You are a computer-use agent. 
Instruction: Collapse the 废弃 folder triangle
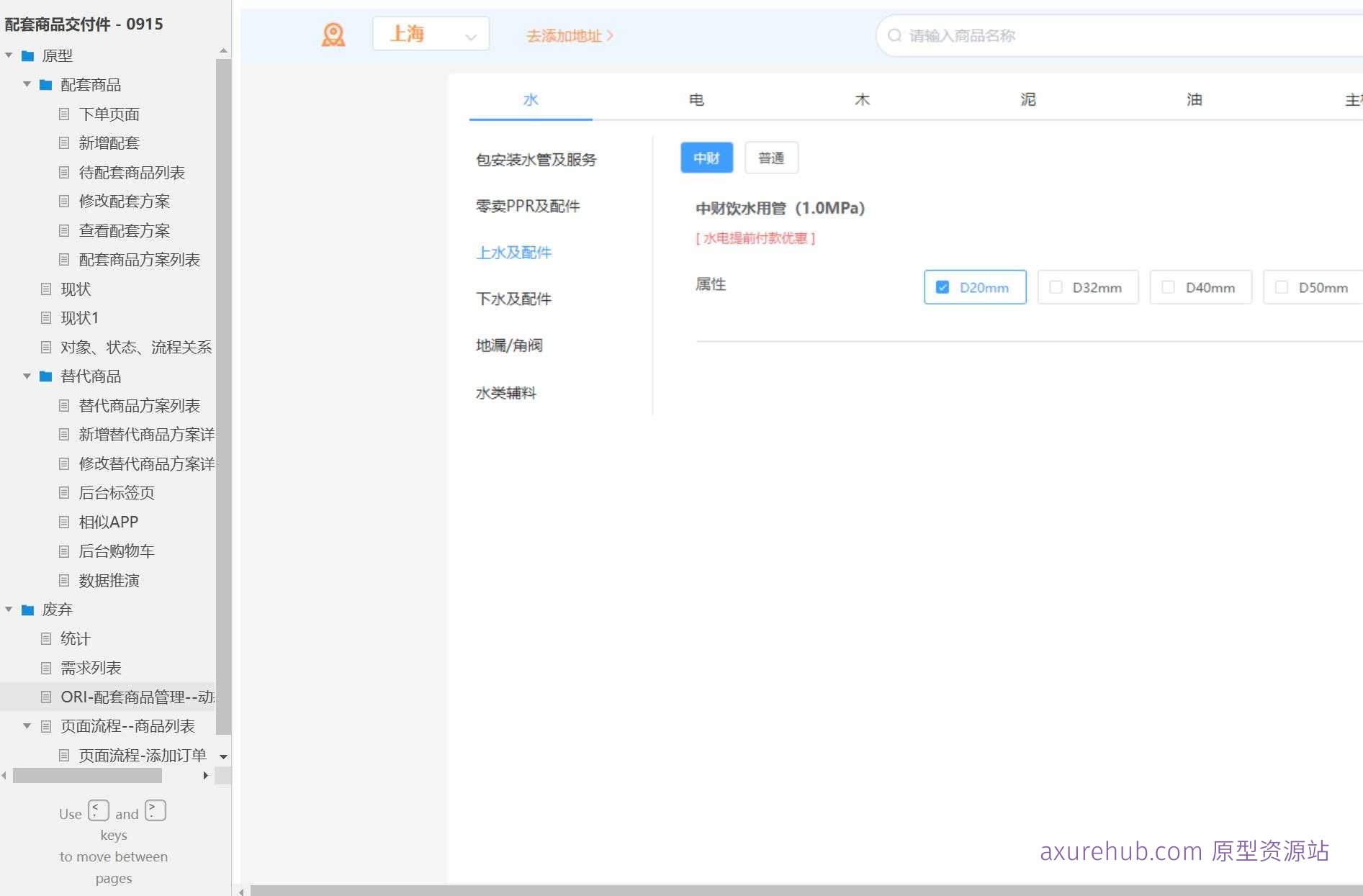(9, 610)
